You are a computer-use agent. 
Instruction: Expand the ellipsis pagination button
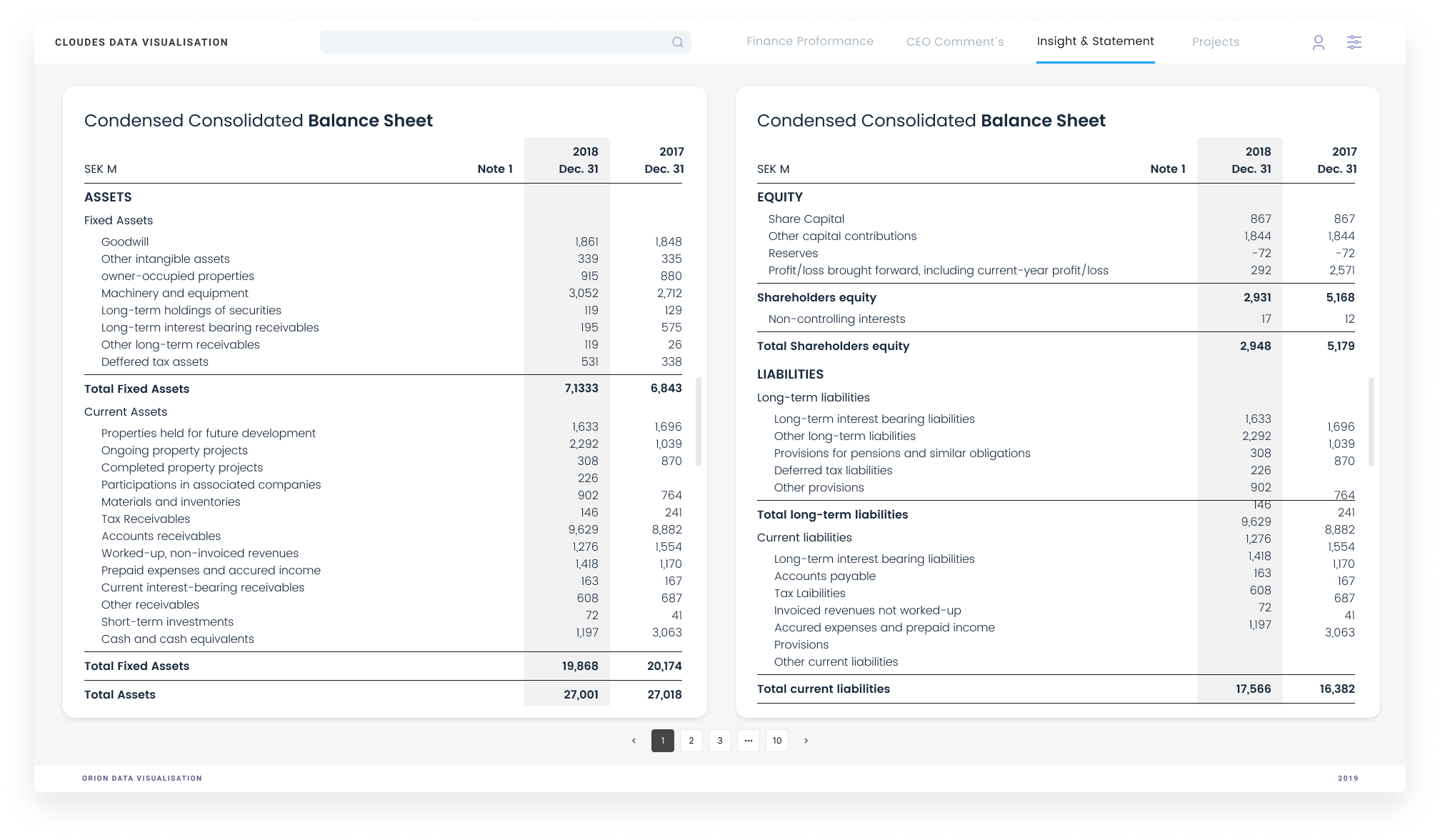(x=748, y=741)
